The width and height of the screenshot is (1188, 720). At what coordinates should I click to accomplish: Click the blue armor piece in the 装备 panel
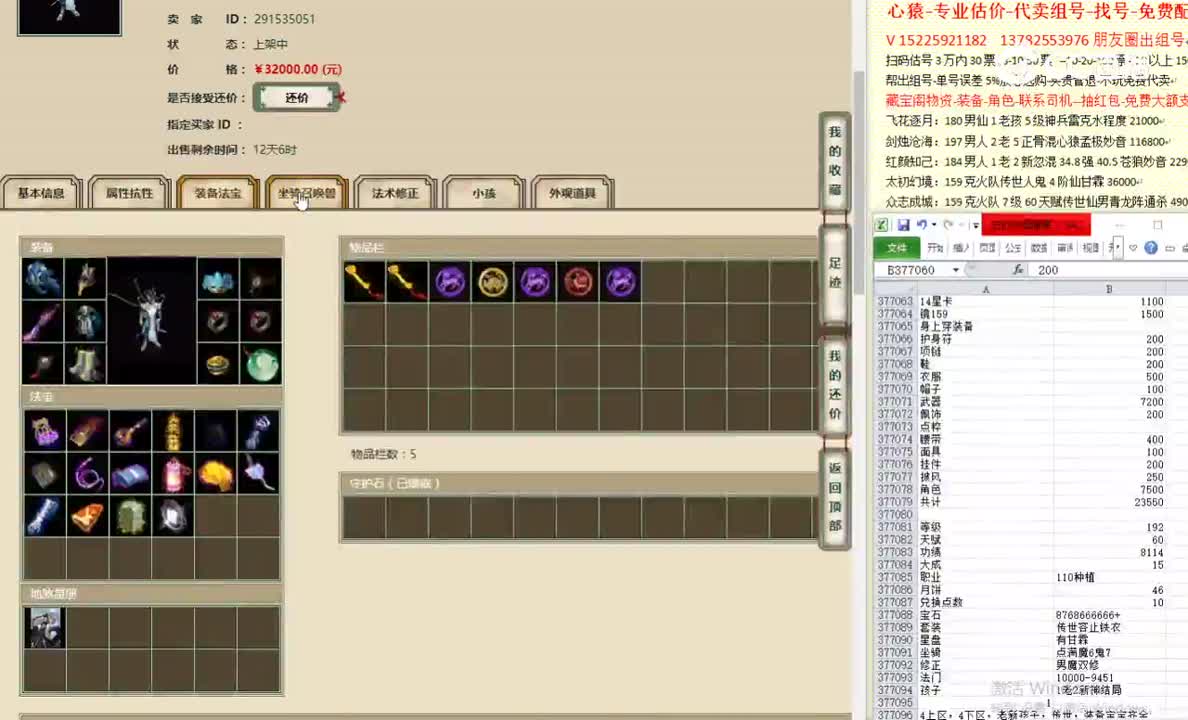tap(42, 278)
